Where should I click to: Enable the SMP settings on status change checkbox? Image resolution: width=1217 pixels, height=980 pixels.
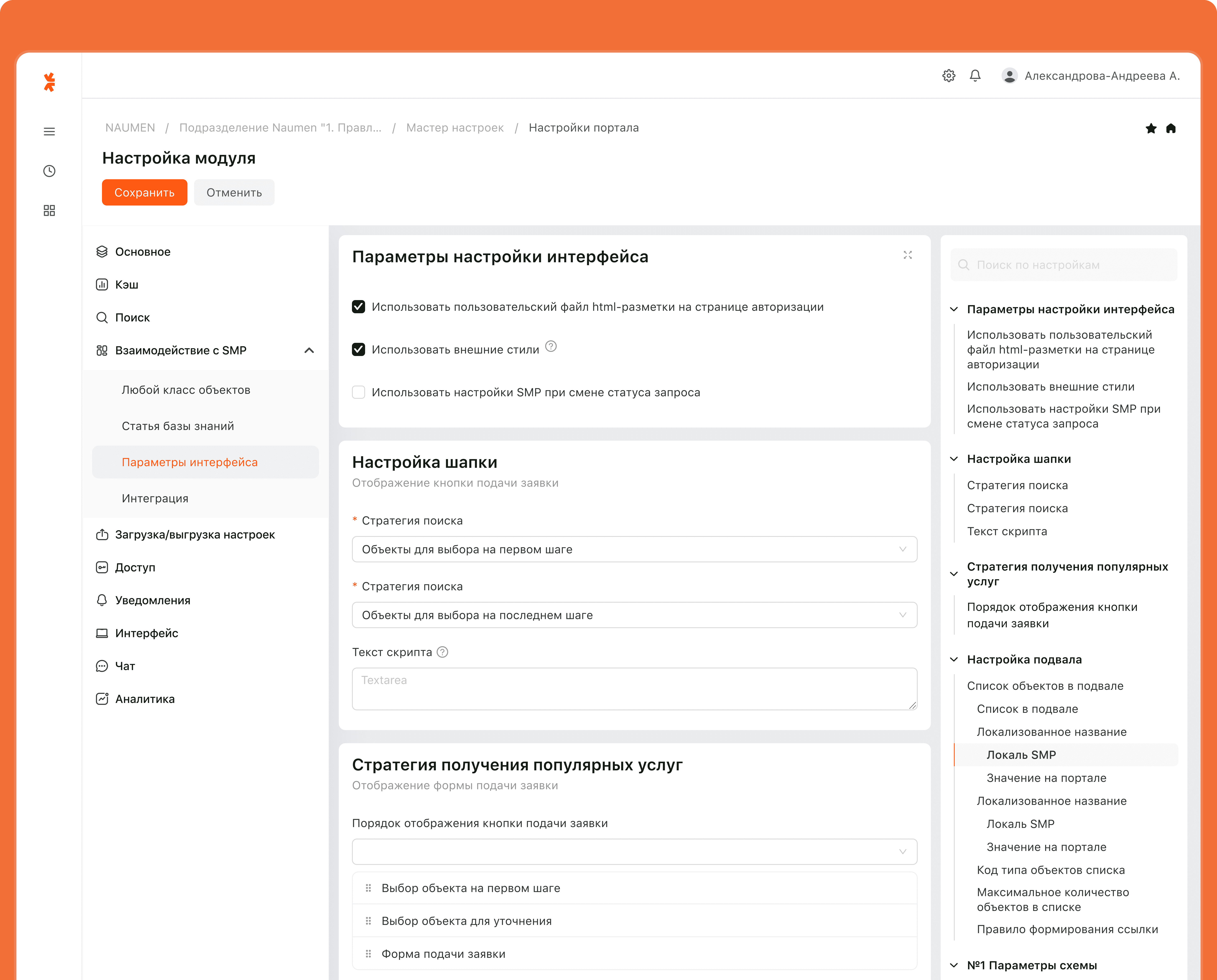pyautogui.click(x=359, y=392)
